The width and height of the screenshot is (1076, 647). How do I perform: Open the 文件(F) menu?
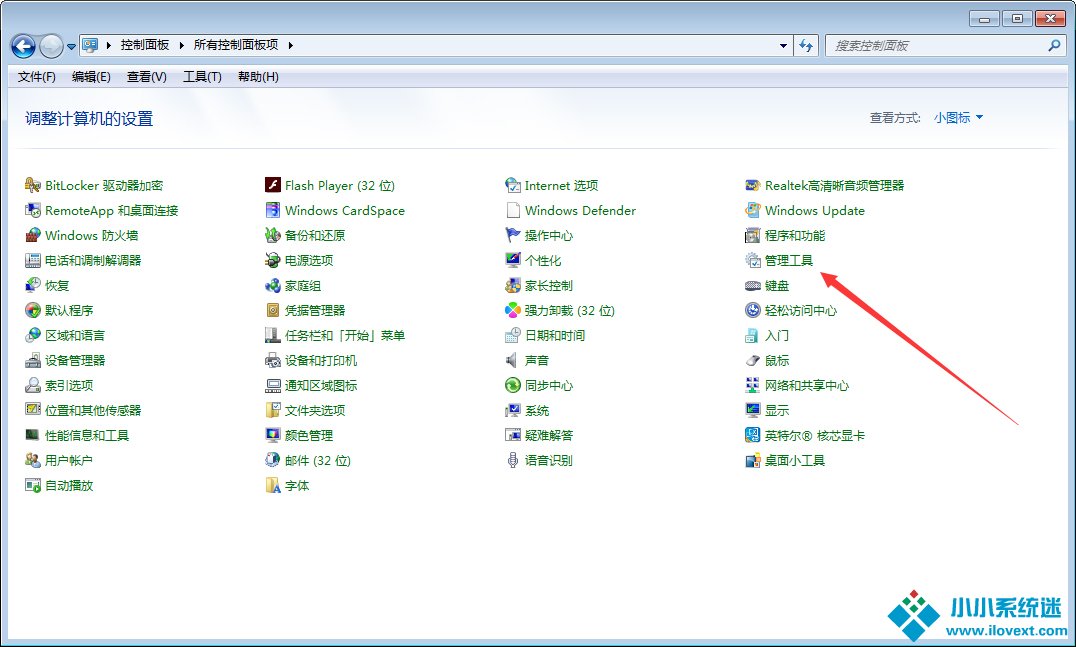coord(36,77)
